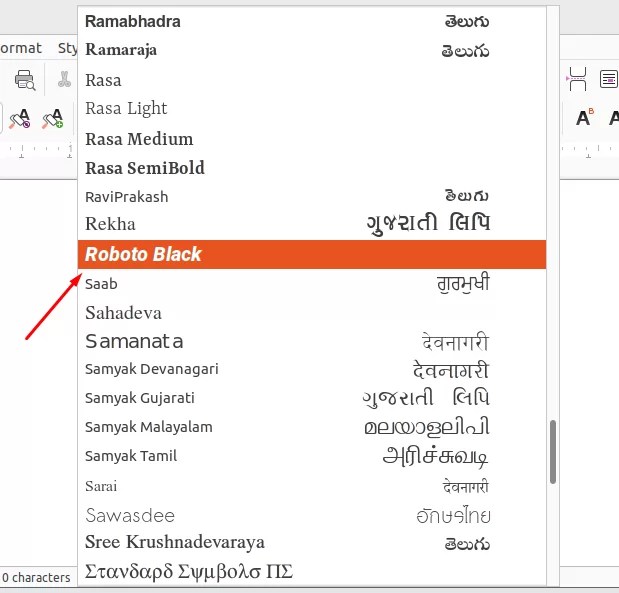Open the Print Preview toolbar icon
Viewport: 619px width, 593px height.
coord(25,80)
